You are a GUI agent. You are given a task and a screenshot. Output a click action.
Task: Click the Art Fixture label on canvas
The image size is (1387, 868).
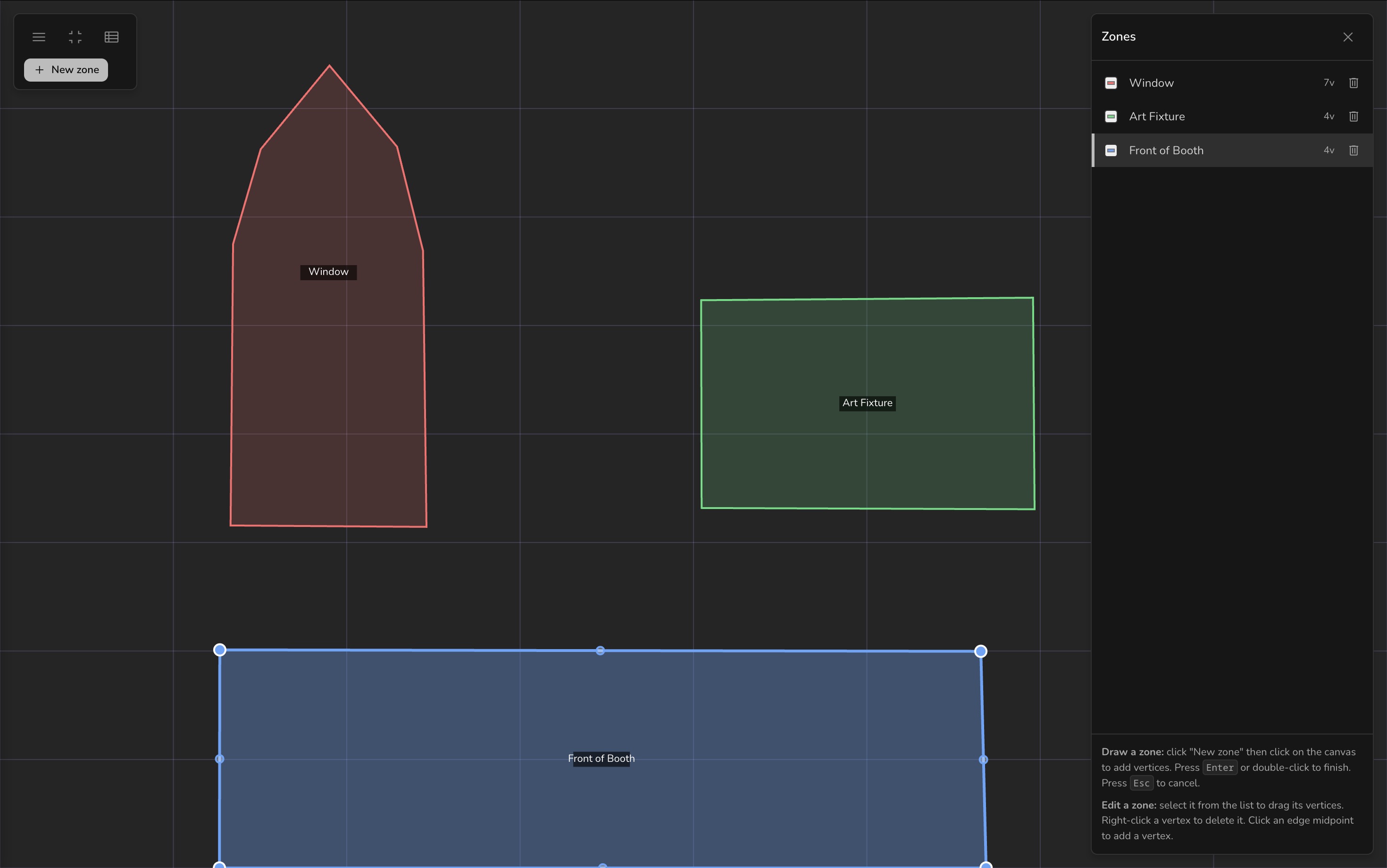(x=868, y=403)
